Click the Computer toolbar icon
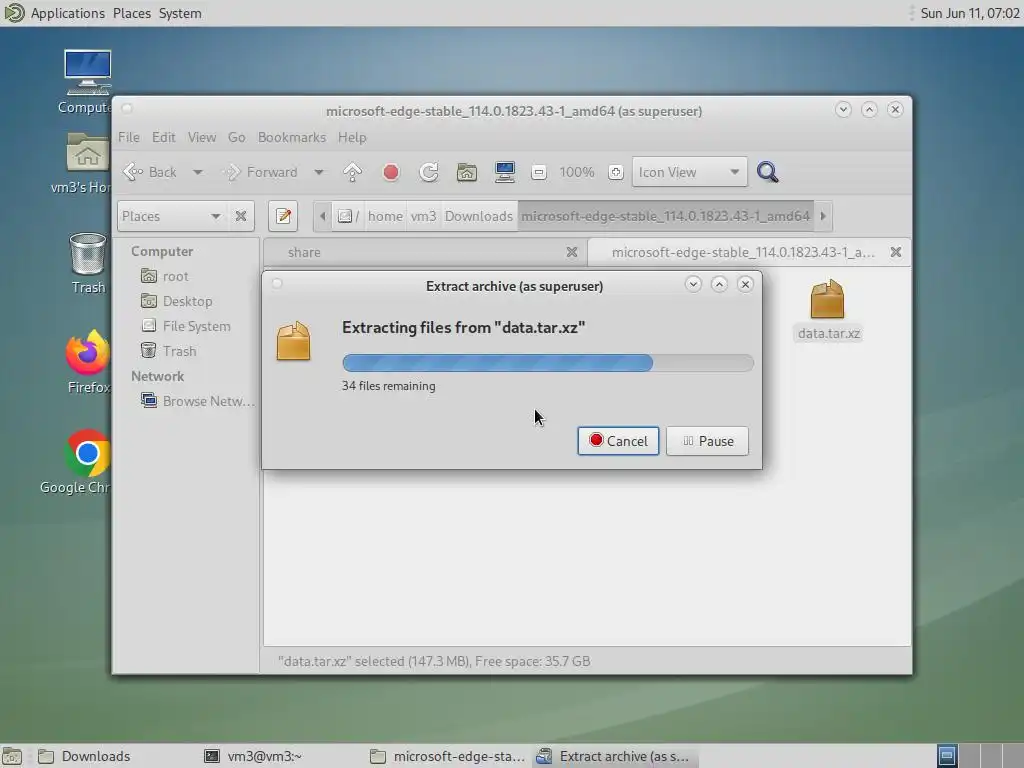Image resolution: width=1024 pixels, height=768 pixels. pyautogui.click(x=505, y=172)
